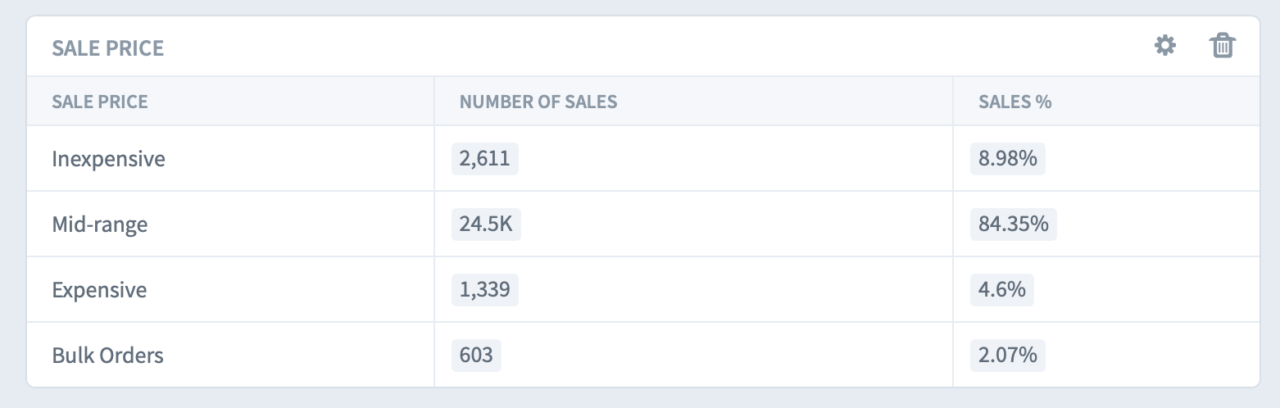This screenshot has height=408, width=1280.
Task: Open the Sale Price widget settings gear
Action: [1165, 46]
